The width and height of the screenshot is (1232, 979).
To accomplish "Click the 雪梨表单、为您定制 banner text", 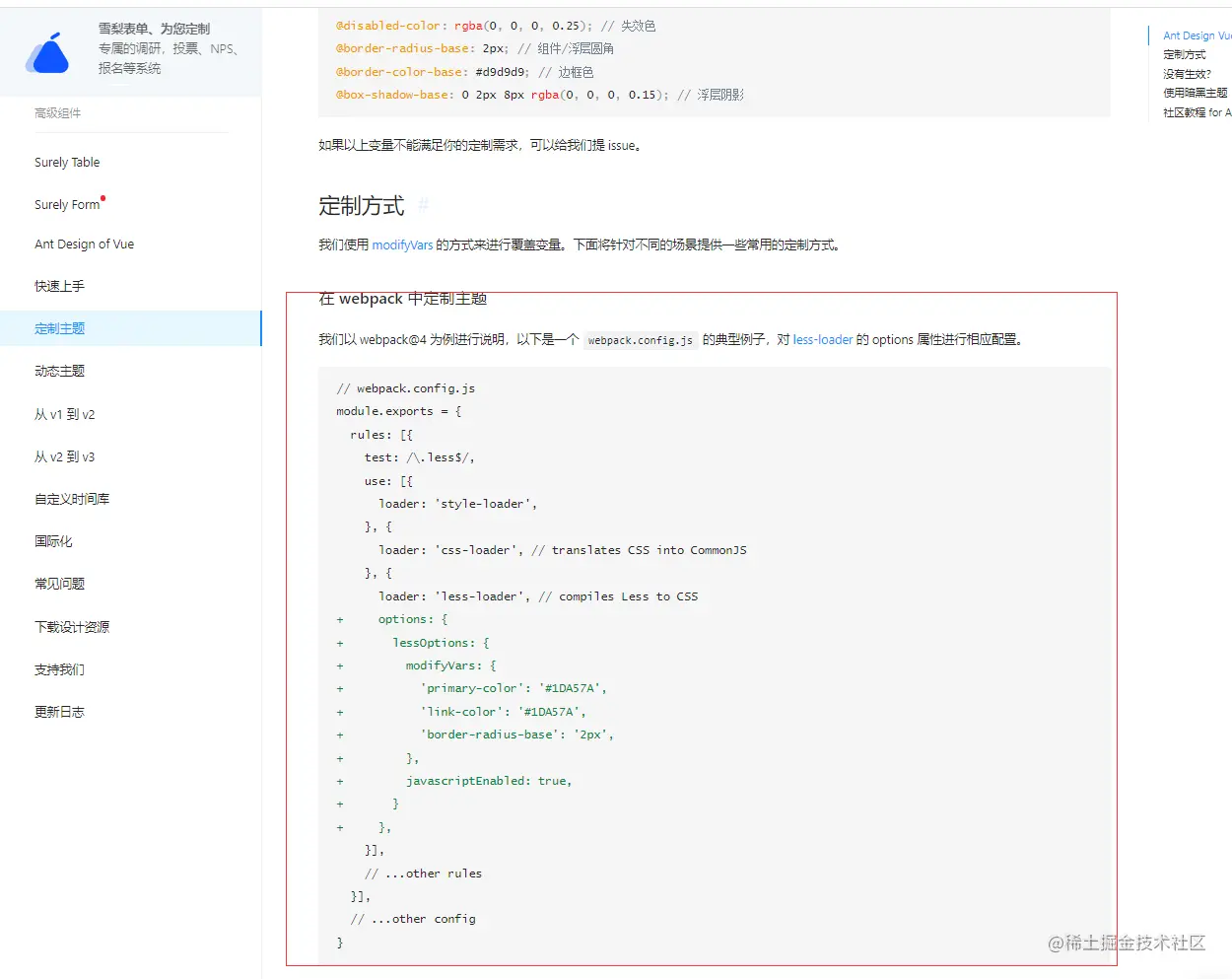I will click(154, 29).
